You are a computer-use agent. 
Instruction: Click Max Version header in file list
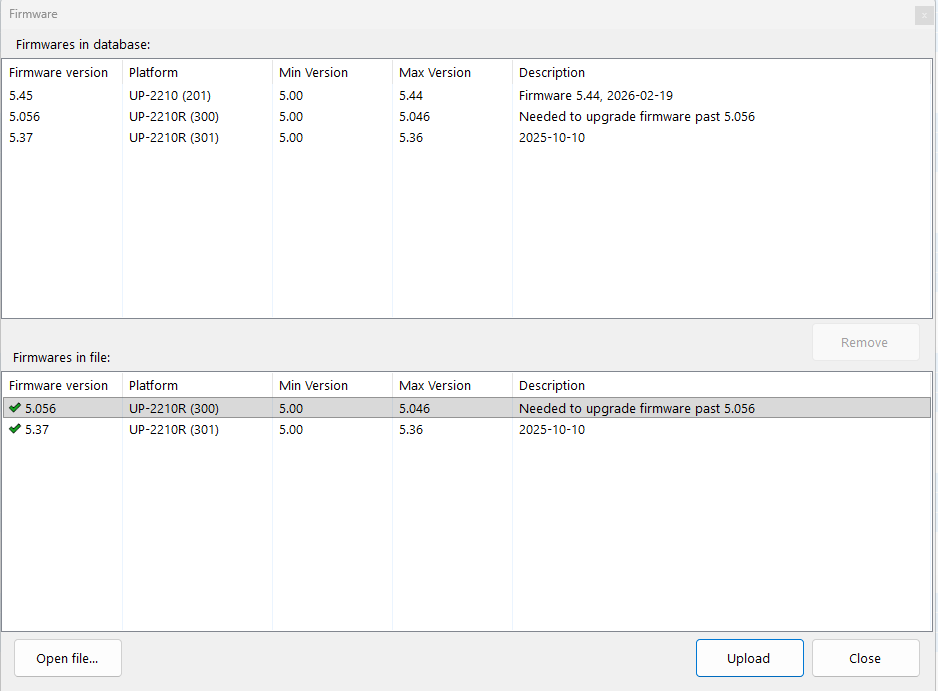tap(435, 385)
